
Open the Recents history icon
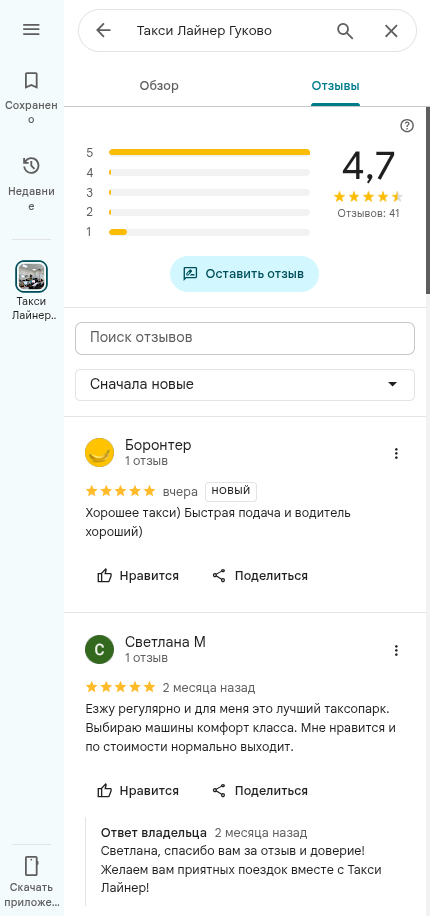[31, 166]
